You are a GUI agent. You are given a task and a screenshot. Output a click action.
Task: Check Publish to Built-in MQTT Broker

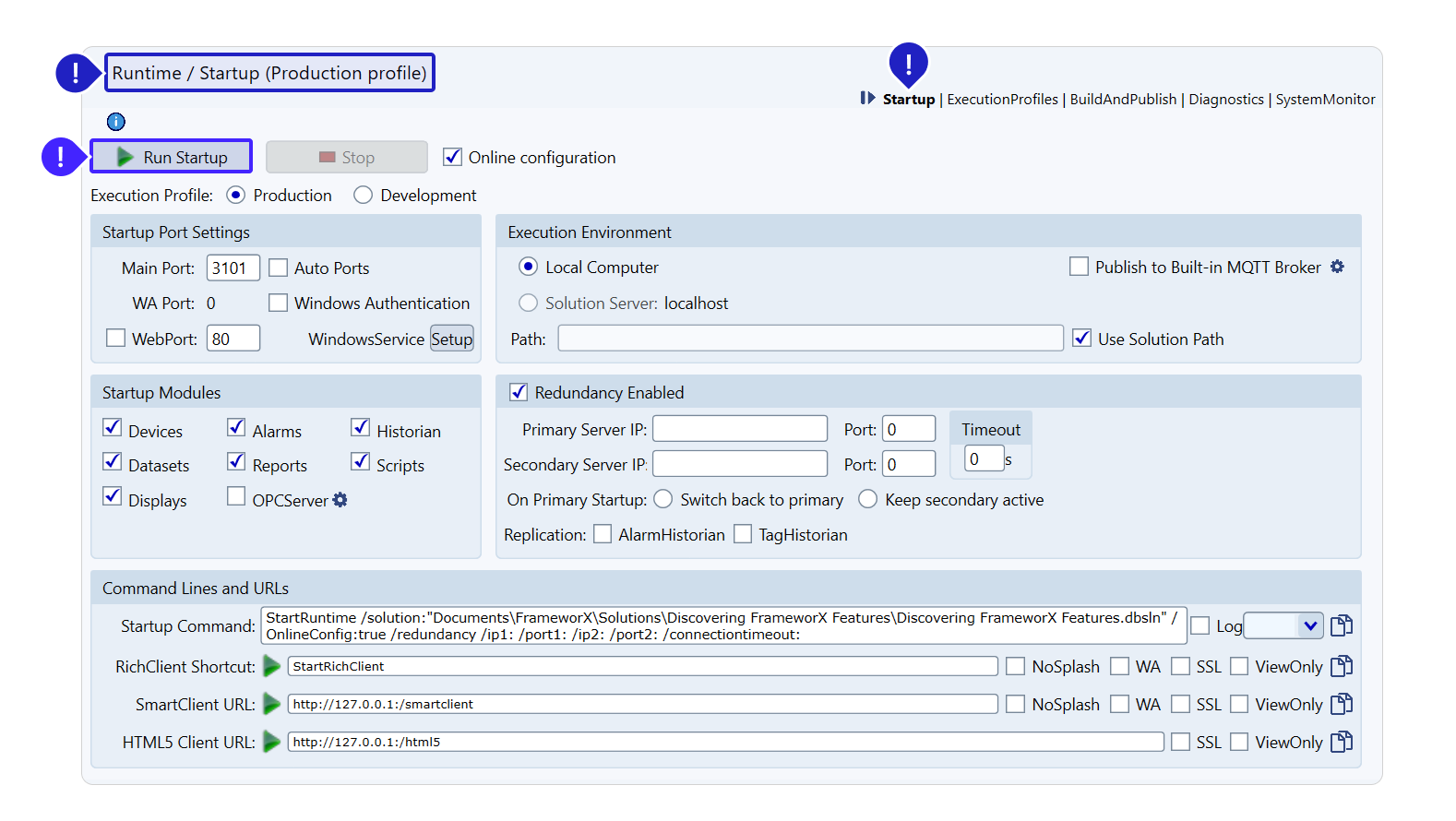tap(1079, 267)
